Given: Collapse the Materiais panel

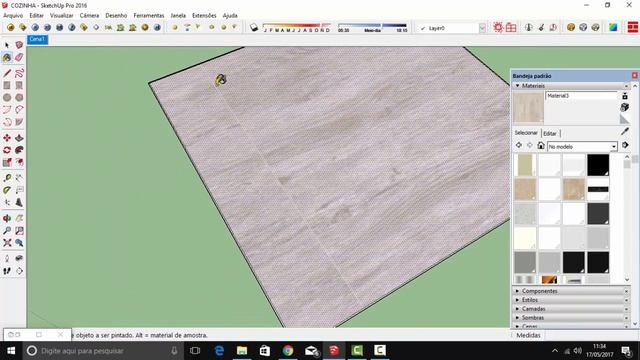Looking at the screenshot, I should click(518, 86).
